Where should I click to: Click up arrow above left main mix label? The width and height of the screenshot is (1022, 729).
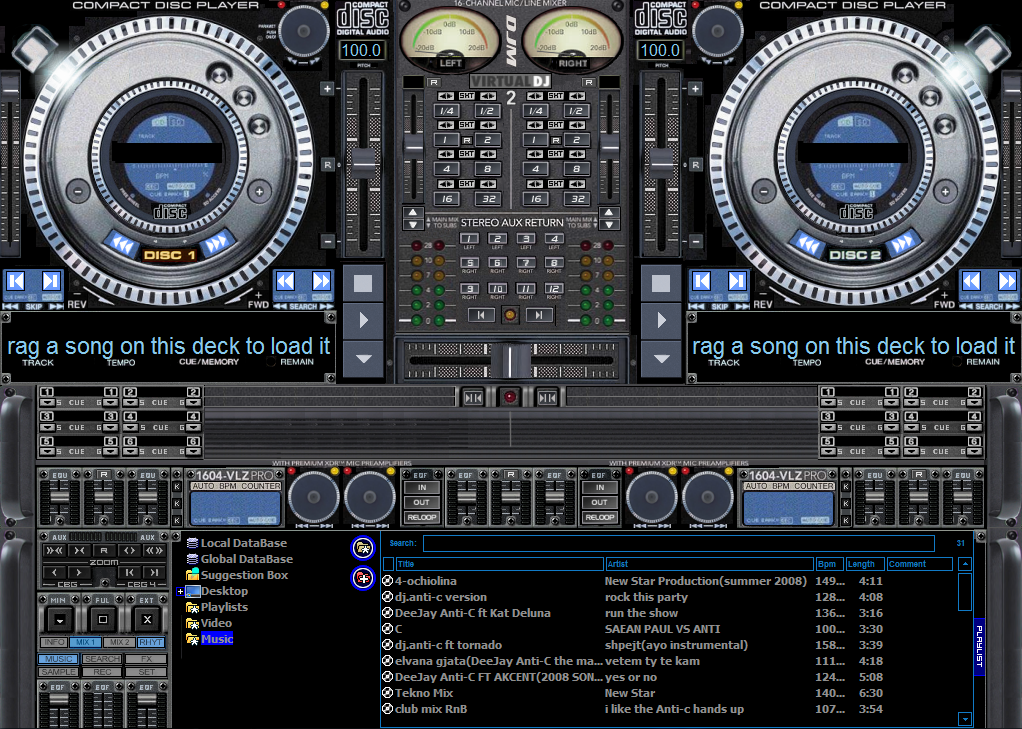click(x=413, y=213)
